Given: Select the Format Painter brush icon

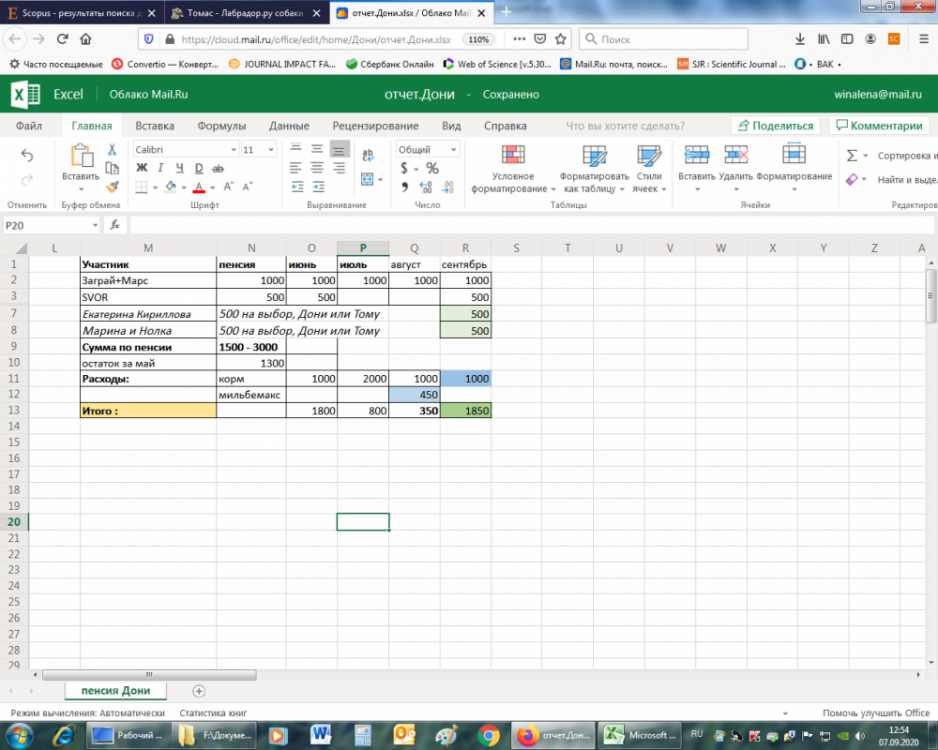Looking at the screenshot, I should pyautogui.click(x=113, y=186).
